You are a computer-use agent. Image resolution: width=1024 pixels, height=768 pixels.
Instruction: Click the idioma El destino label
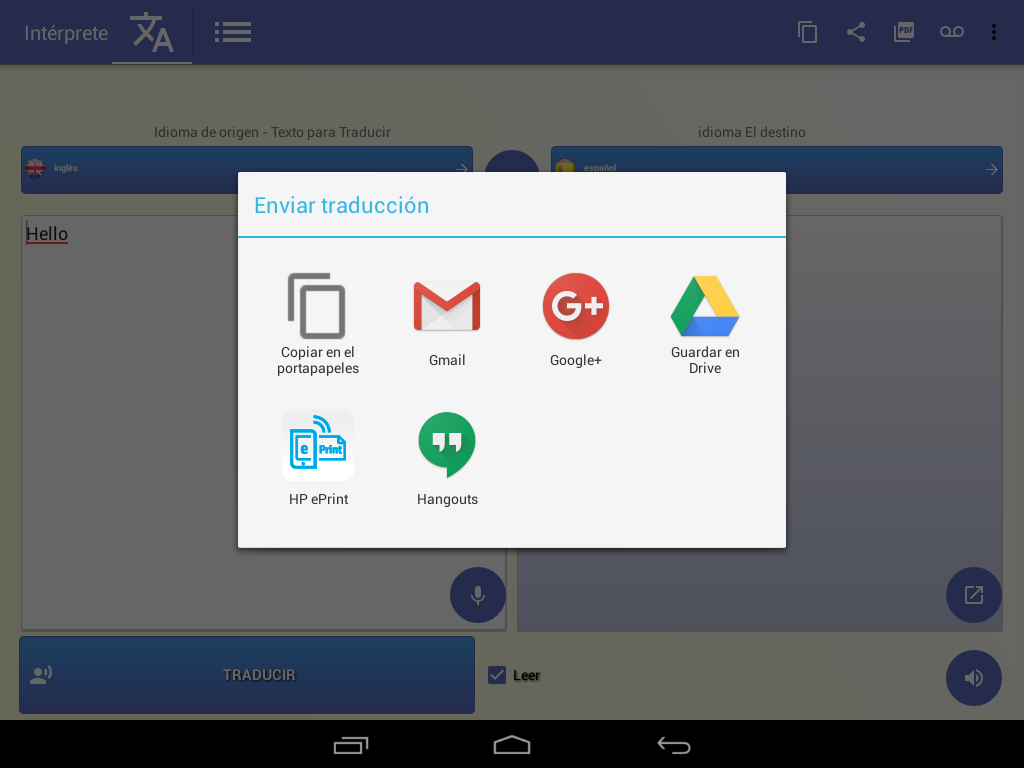point(751,132)
